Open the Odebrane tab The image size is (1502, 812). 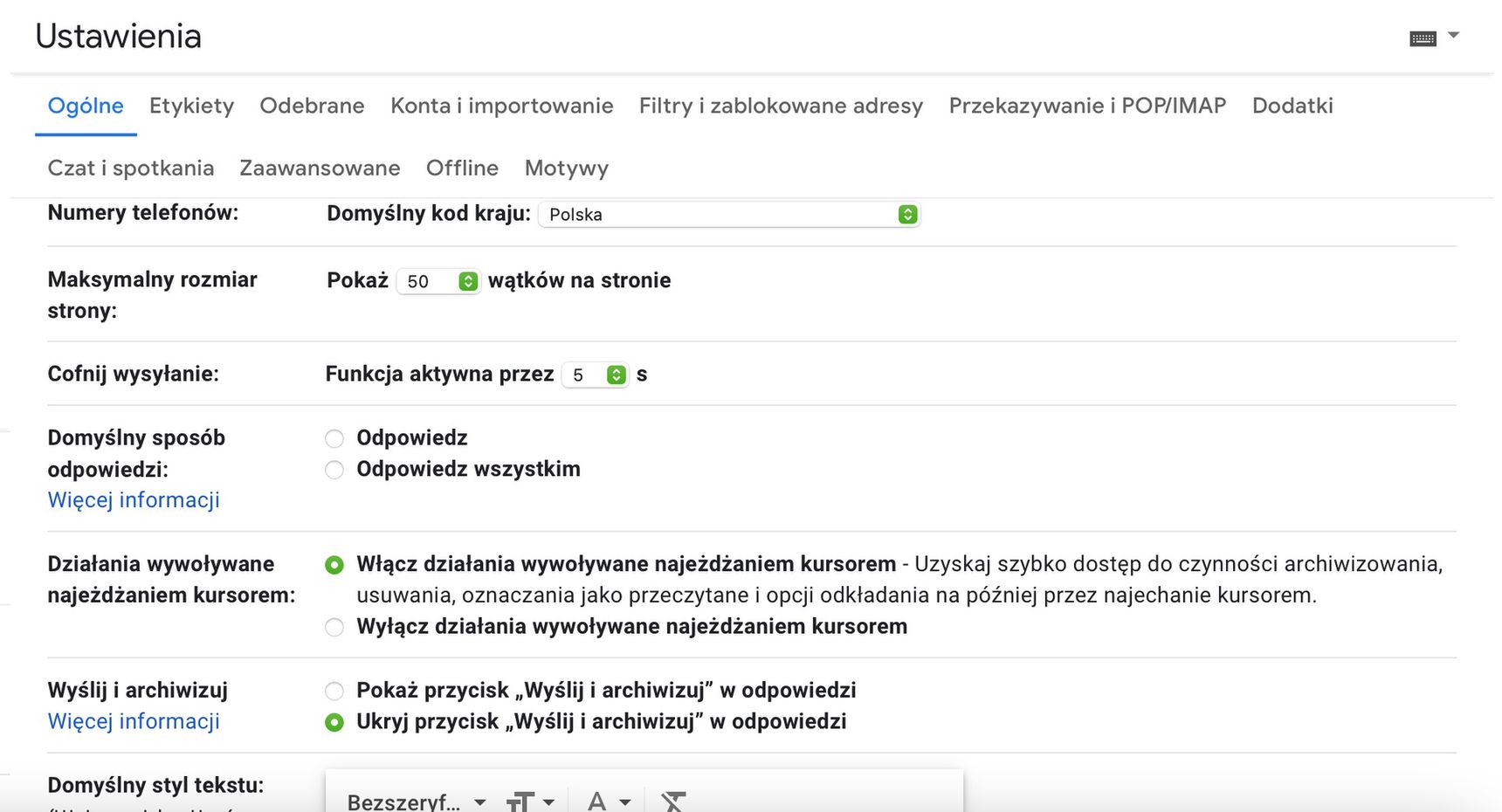point(313,106)
